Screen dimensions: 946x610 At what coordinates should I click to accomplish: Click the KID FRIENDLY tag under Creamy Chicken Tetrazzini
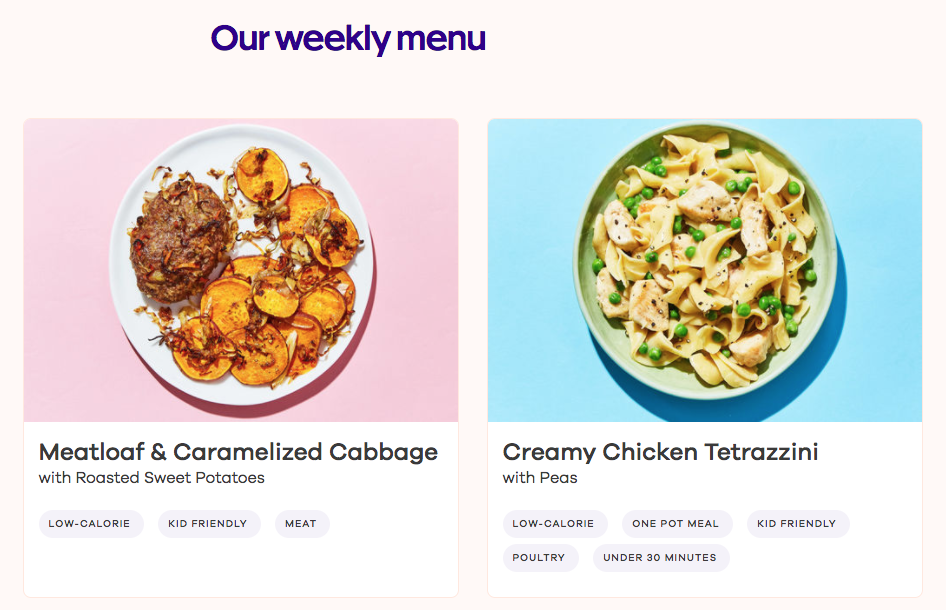(x=798, y=523)
